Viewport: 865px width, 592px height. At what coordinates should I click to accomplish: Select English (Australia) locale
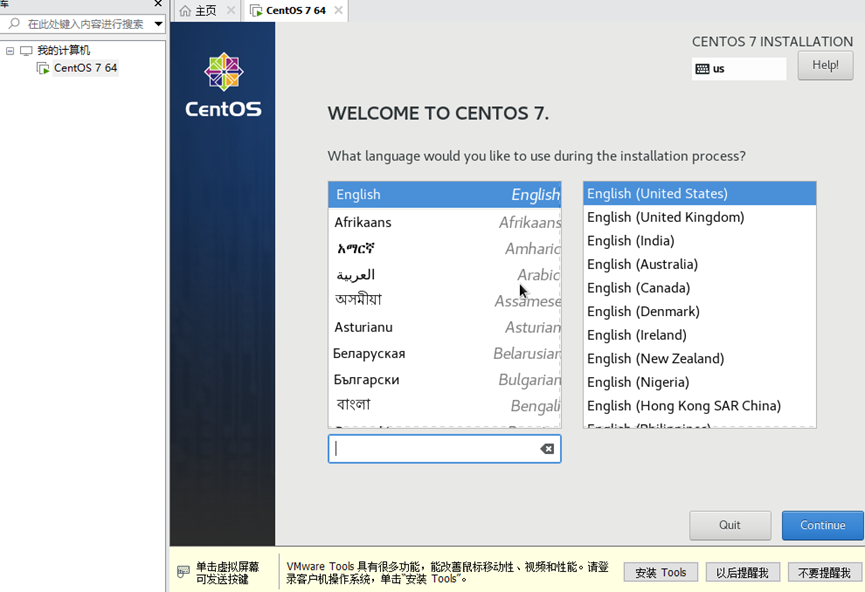tap(700, 264)
